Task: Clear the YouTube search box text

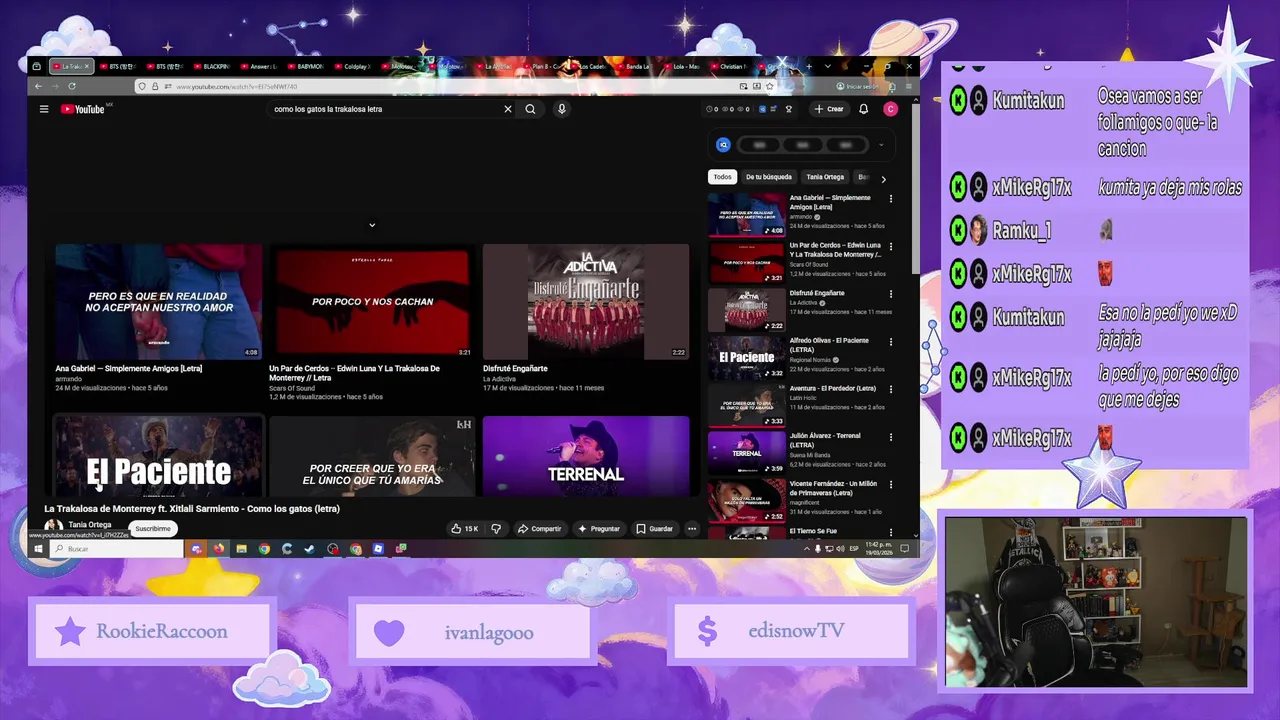Action: tap(507, 109)
